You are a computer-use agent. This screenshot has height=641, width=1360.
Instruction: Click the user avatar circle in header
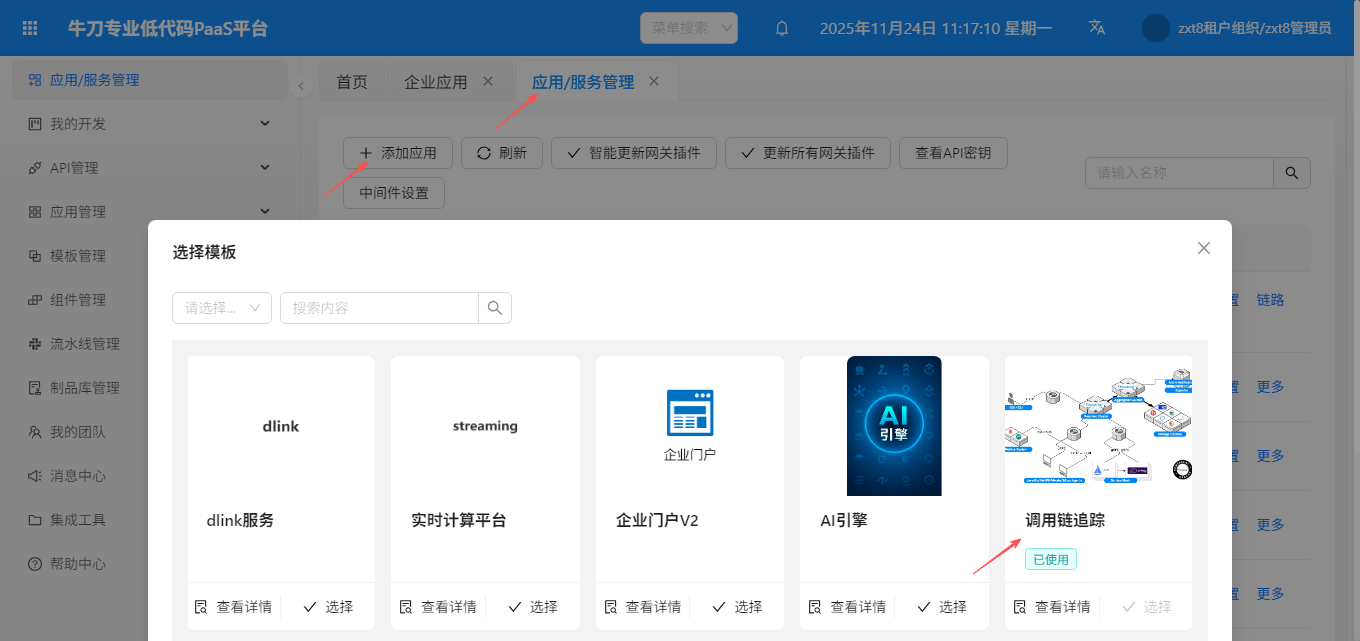[x=1155, y=28]
